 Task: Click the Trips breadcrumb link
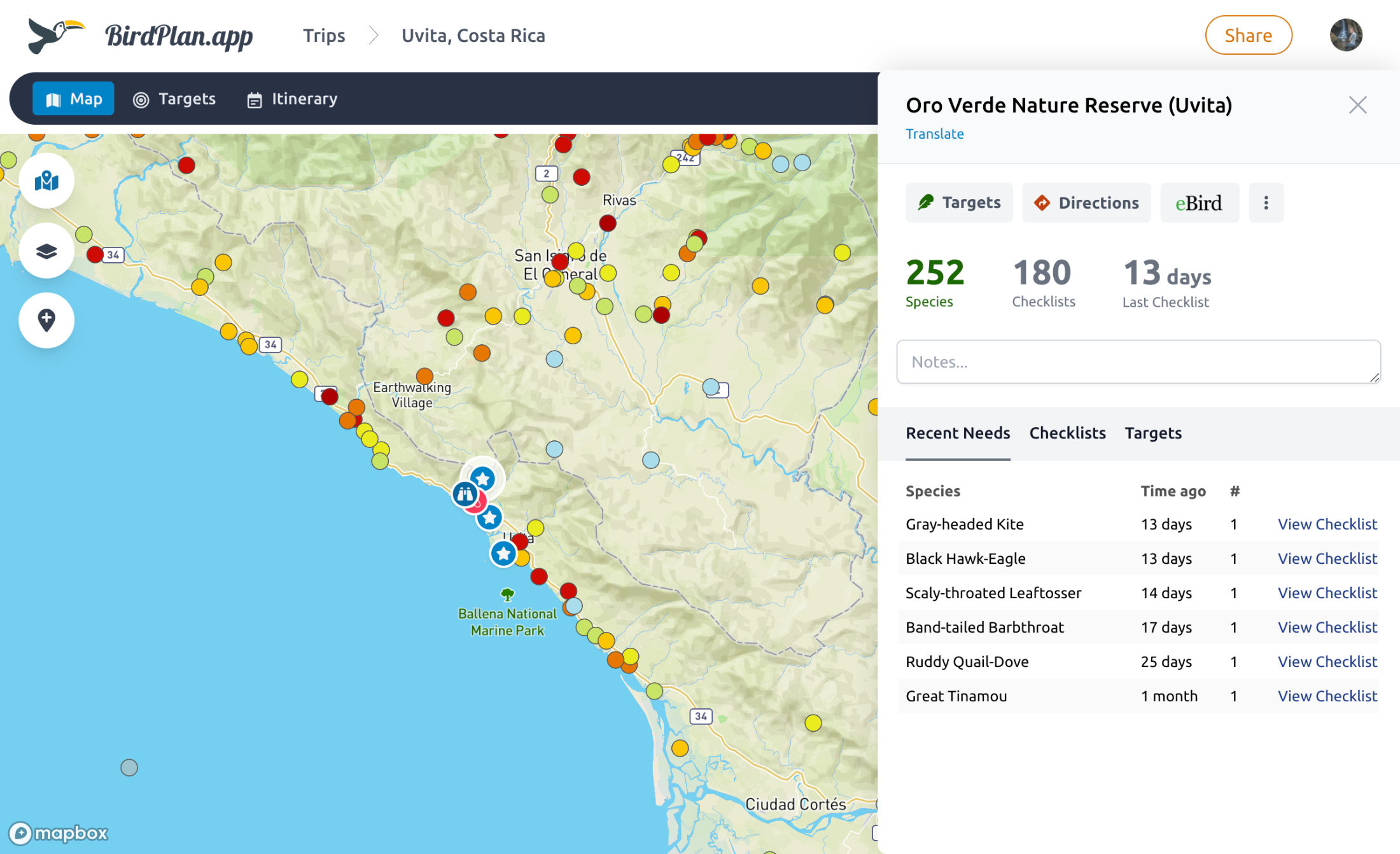pyautogui.click(x=324, y=36)
